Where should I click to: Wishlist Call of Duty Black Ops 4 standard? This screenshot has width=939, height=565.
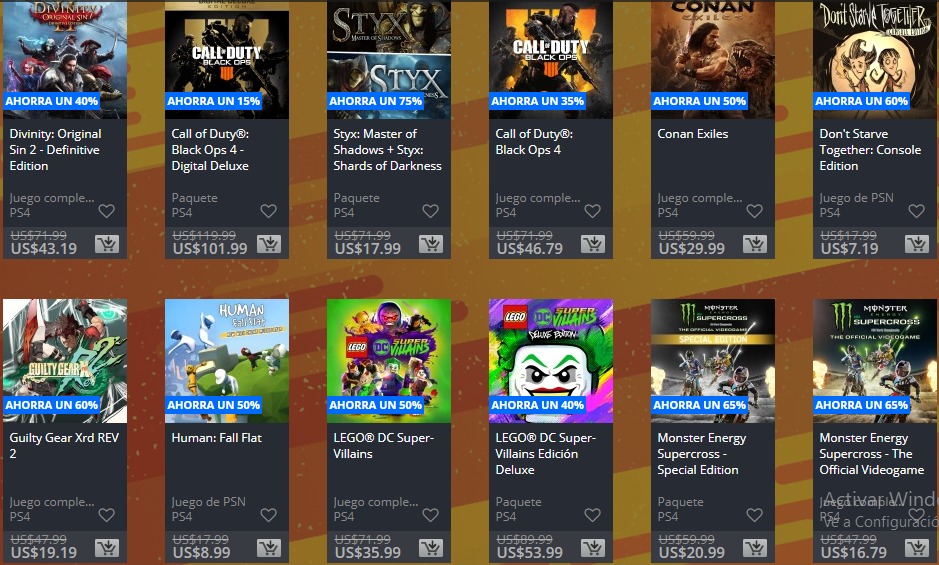(593, 211)
